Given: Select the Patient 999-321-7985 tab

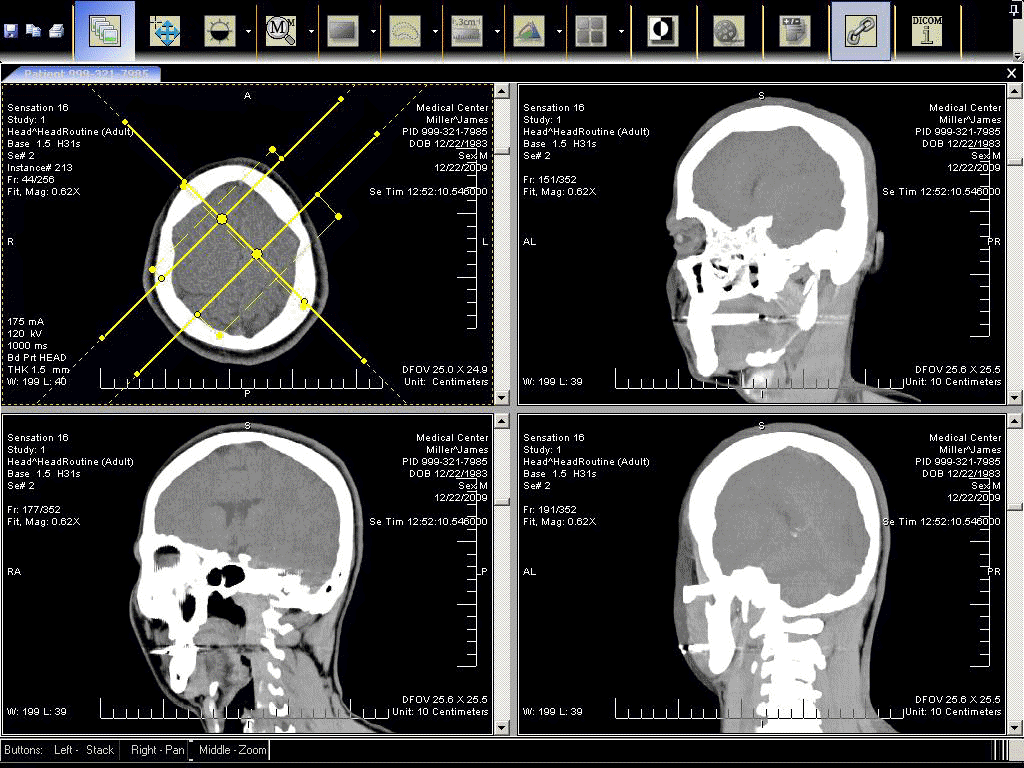Looking at the screenshot, I should (x=80, y=74).
